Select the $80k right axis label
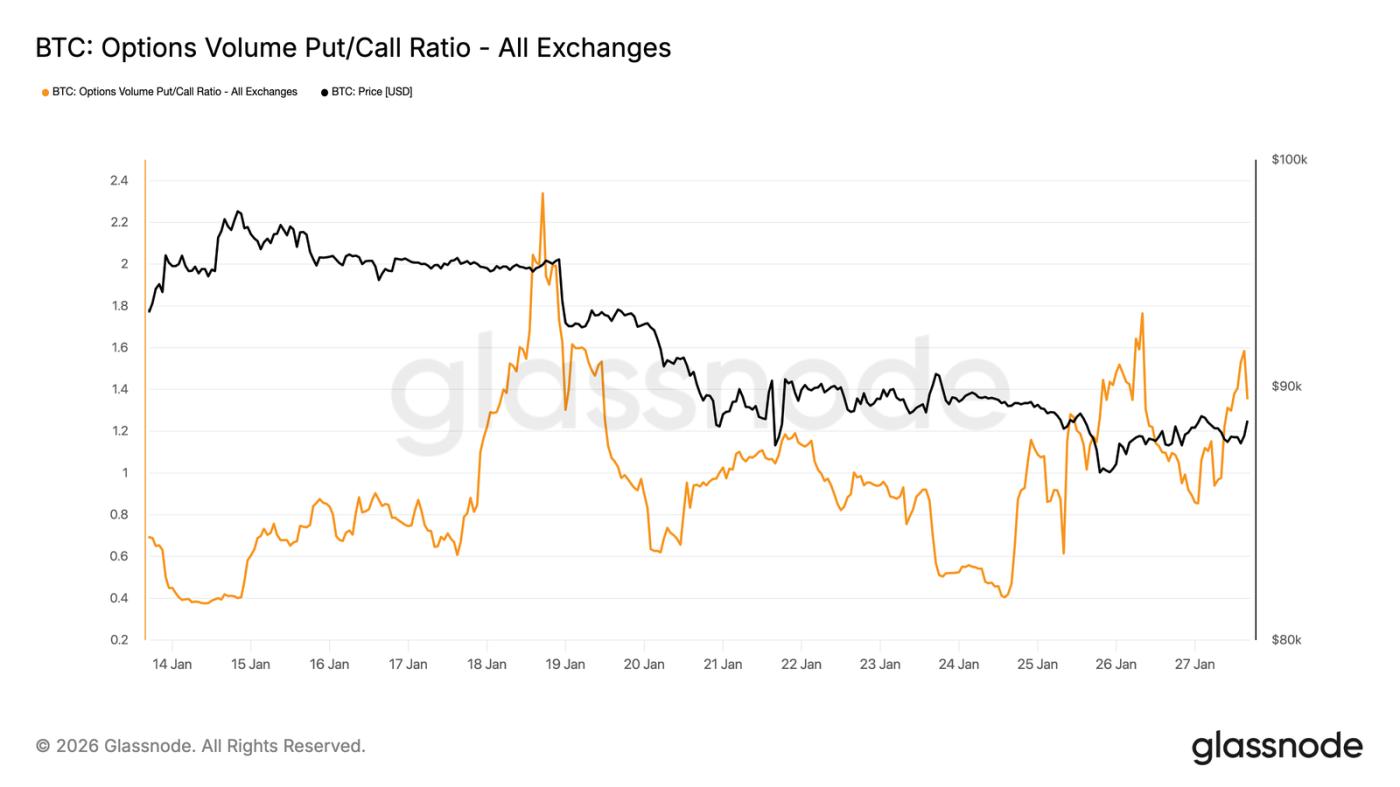 (x=1288, y=640)
